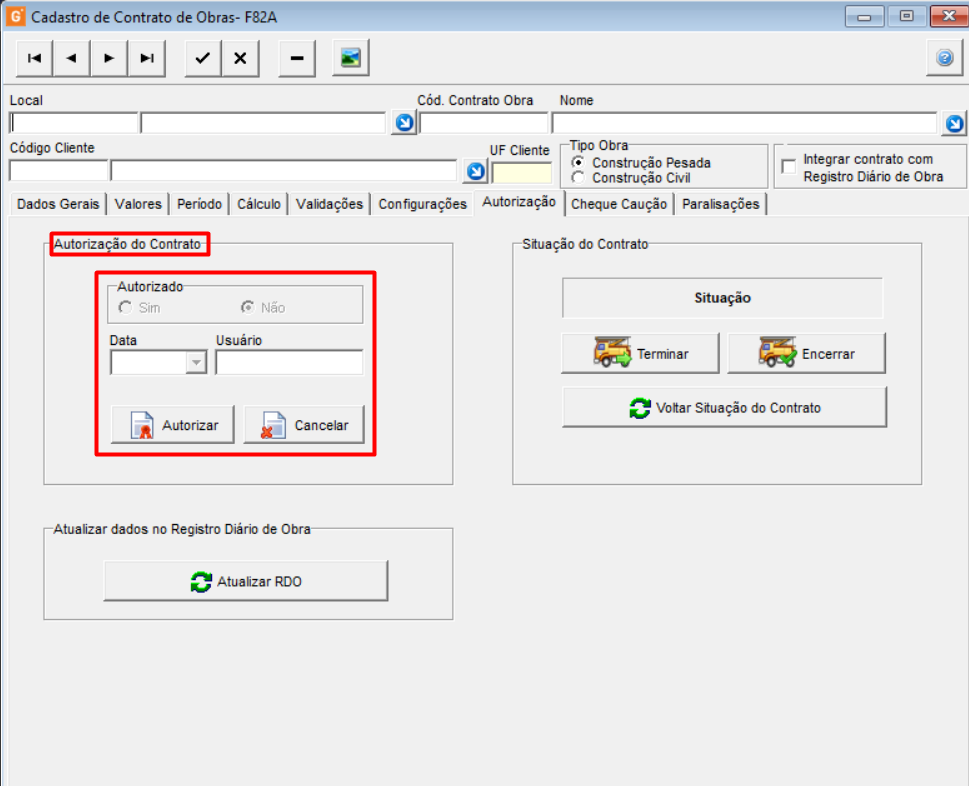969x786 pixels.
Task: Switch to the Valores tab
Action: (x=138, y=204)
